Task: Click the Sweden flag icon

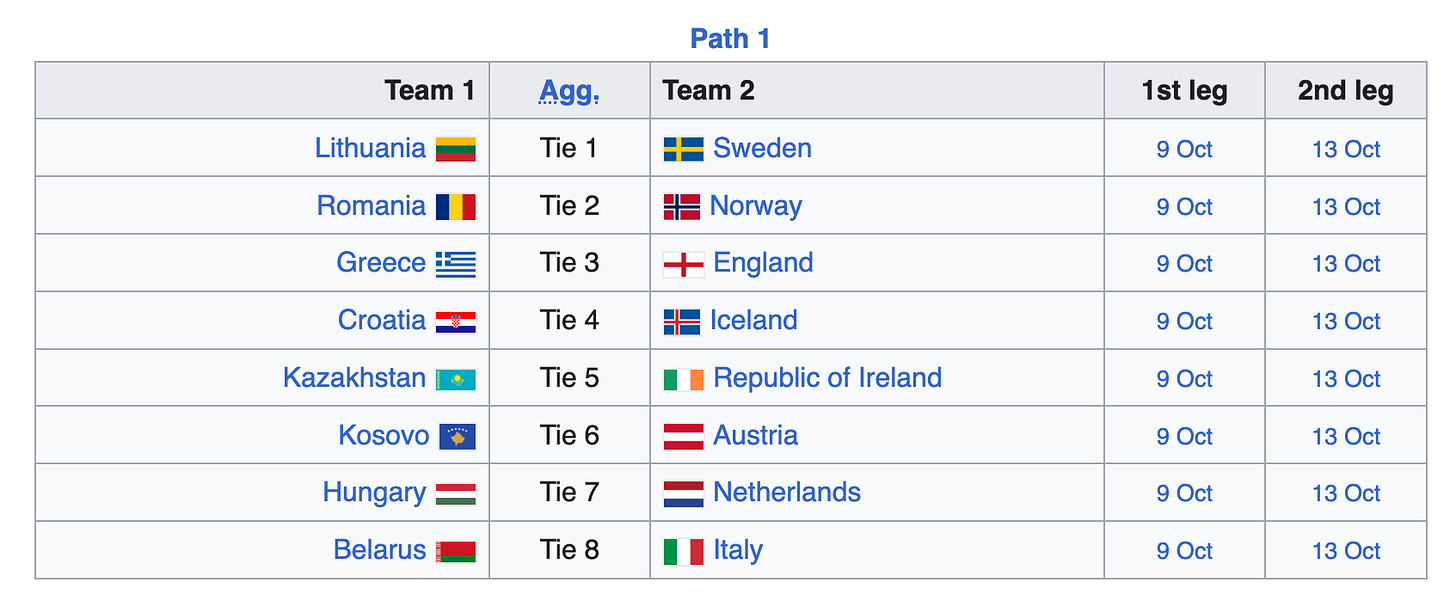Action: pos(684,150)
